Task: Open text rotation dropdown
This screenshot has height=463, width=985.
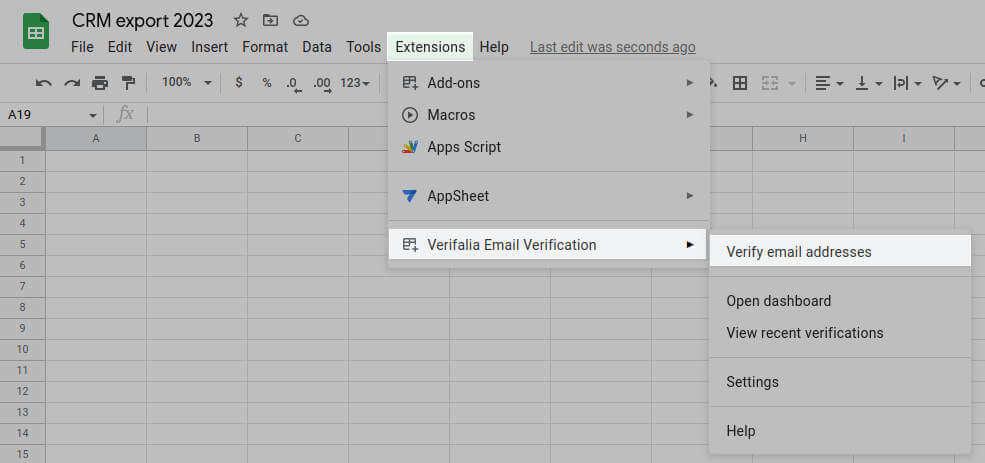Action: [947, 83]
